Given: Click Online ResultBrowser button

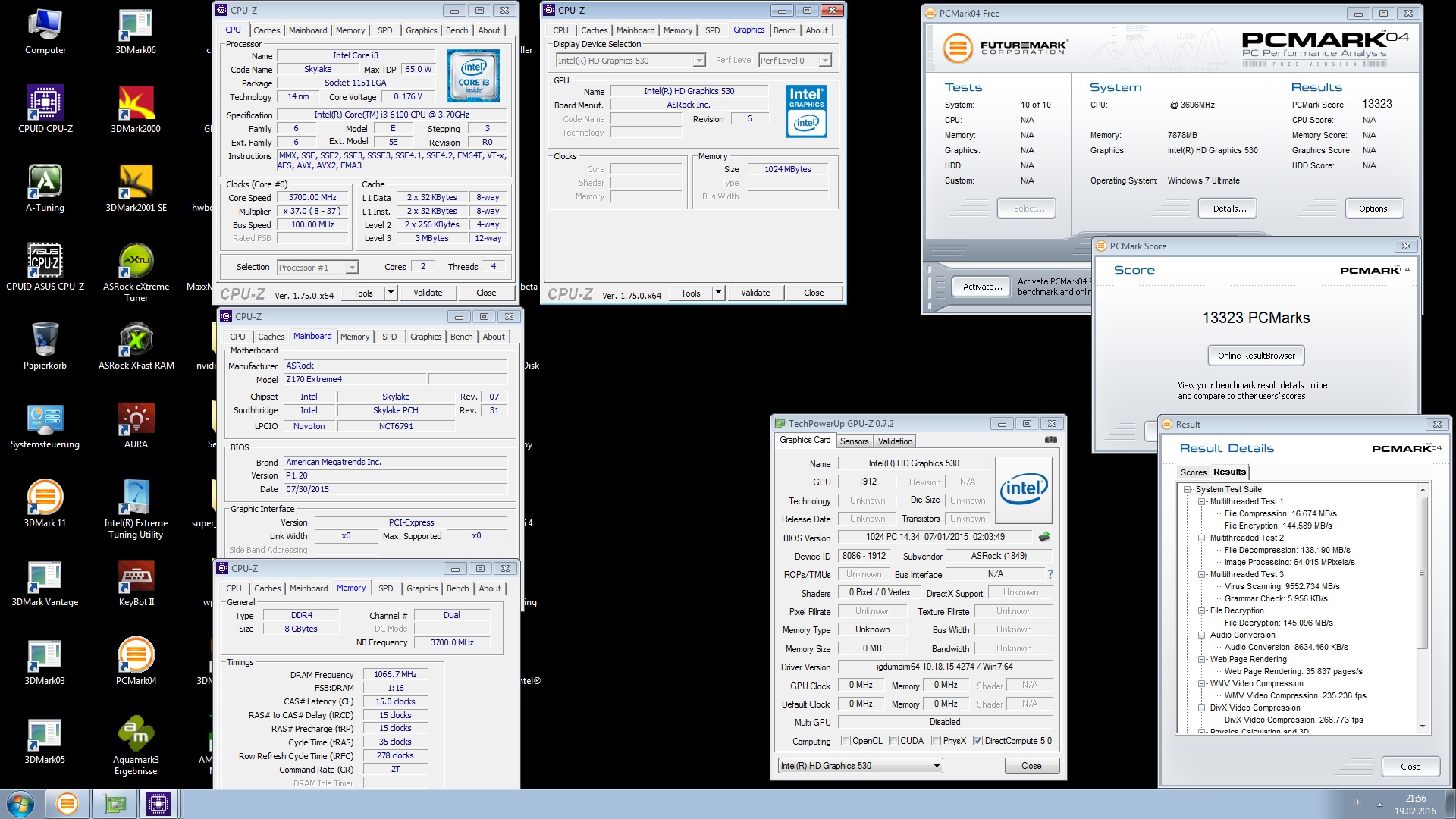Looking at the screenshot, I should [x=1257, y=356].
